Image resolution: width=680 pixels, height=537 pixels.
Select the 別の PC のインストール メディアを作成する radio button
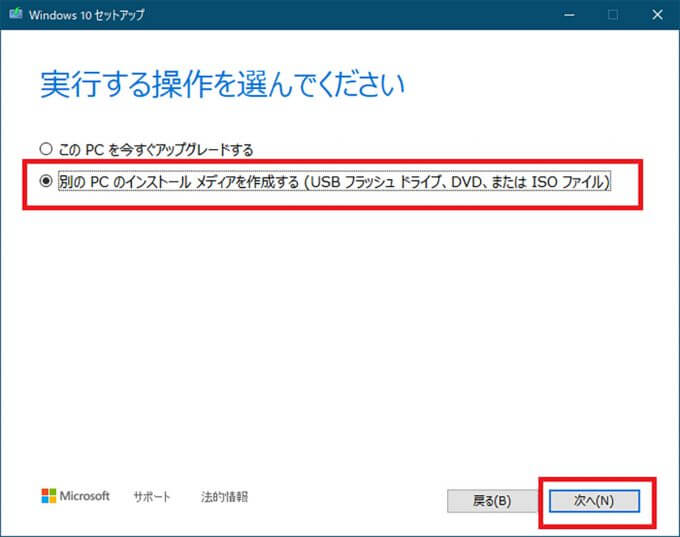46,180
